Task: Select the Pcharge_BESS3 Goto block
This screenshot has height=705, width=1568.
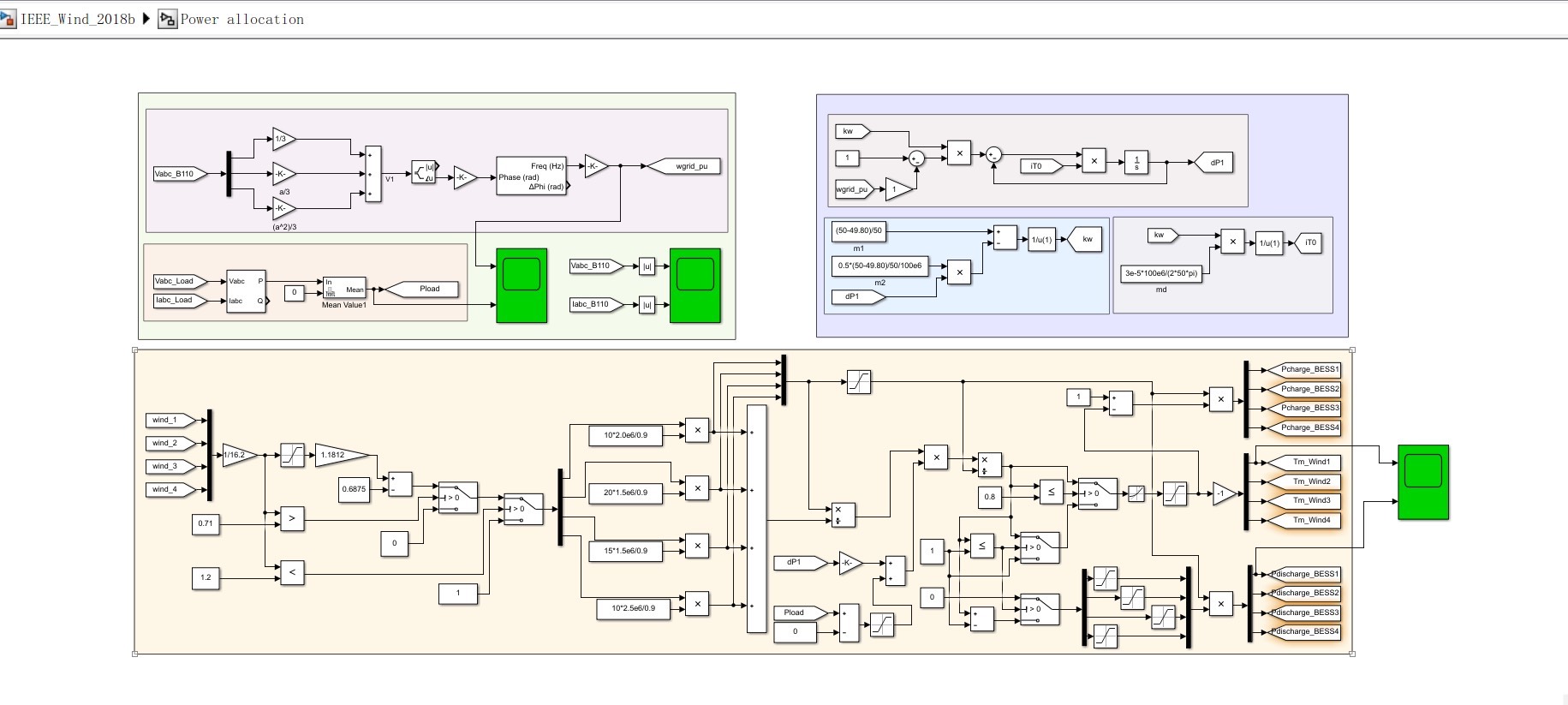Action: (1303, 408)
